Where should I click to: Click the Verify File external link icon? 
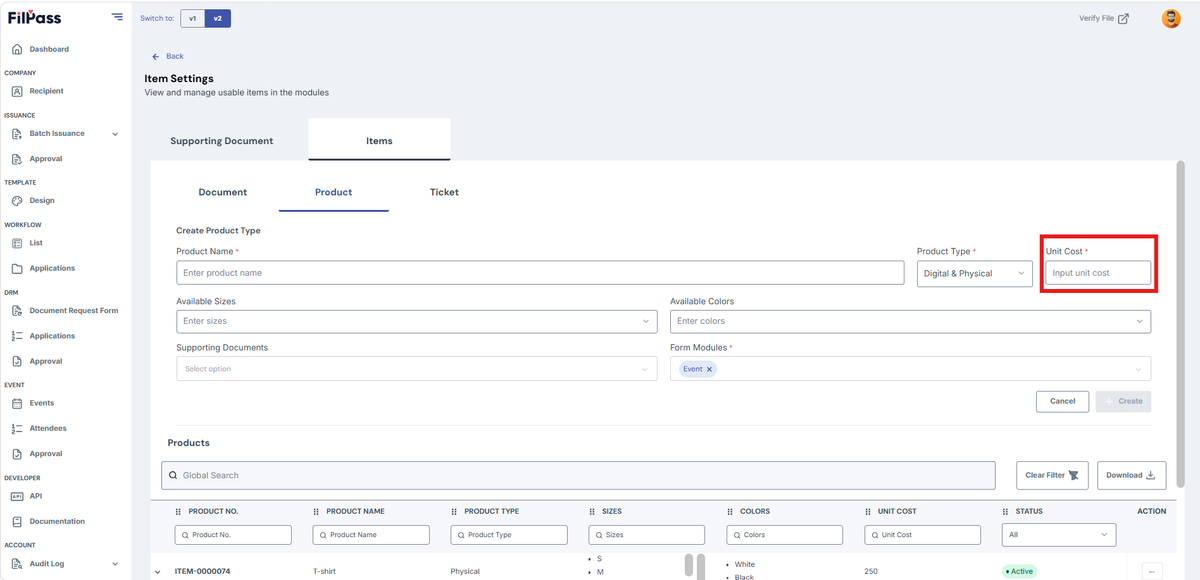click(1123, 18)
